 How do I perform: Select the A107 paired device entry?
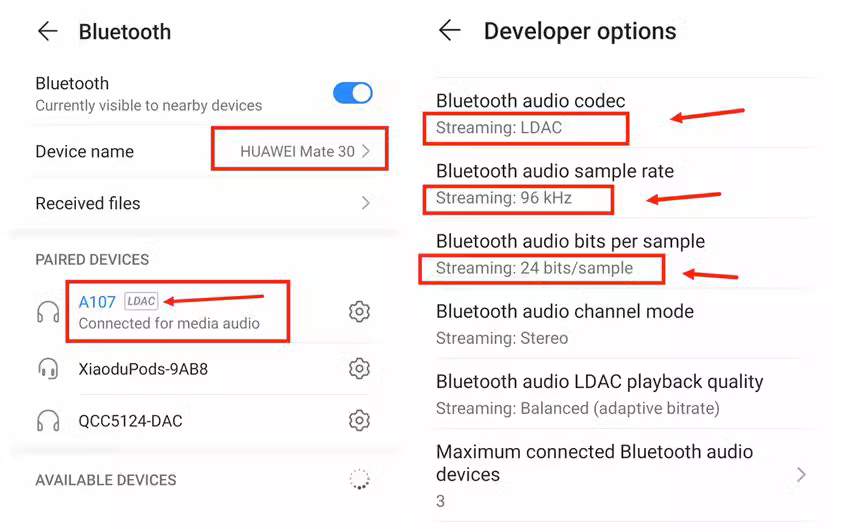[206, 312]
